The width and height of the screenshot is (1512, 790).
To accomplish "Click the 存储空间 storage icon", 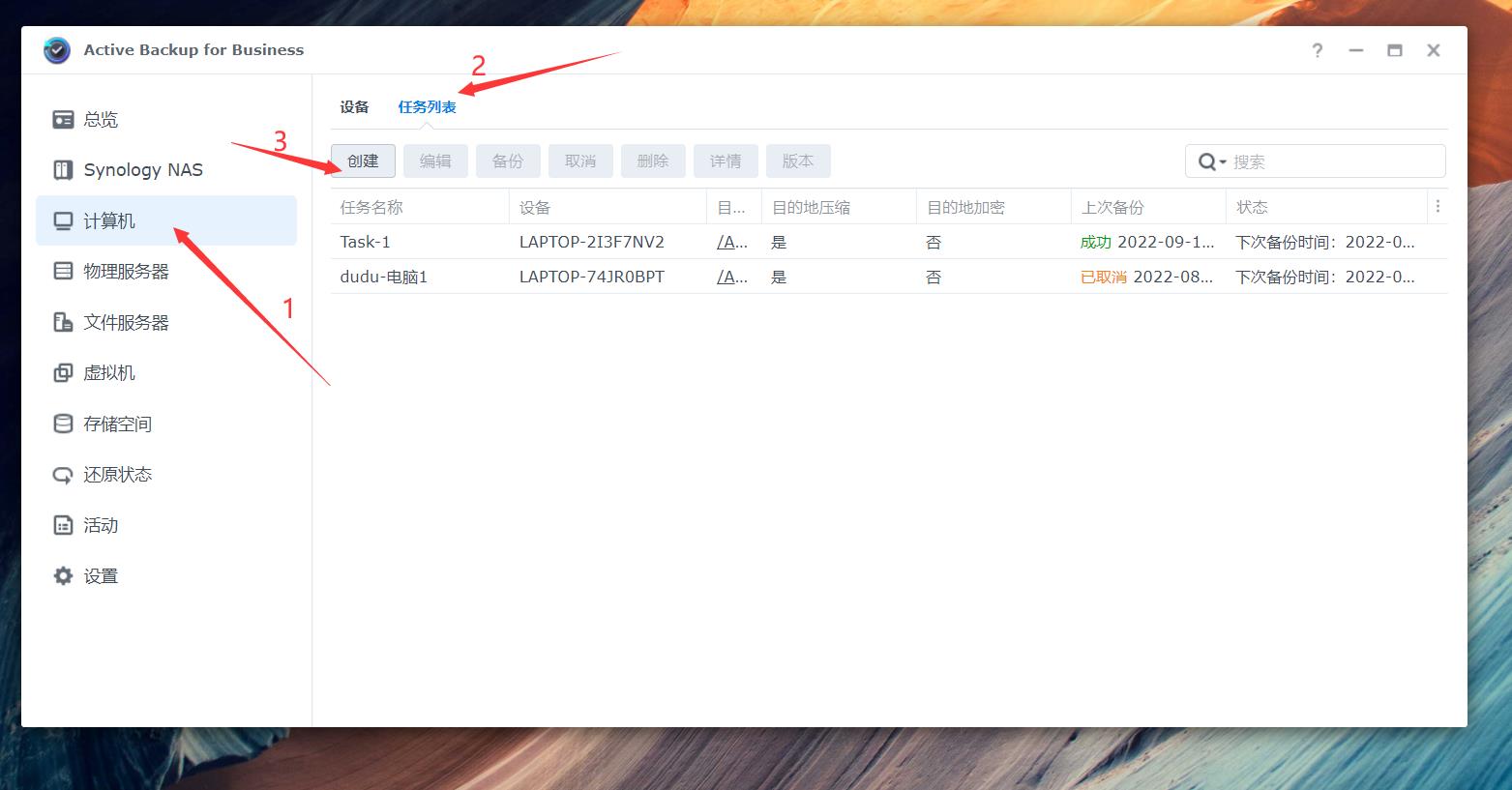I will tap(63, 424).
